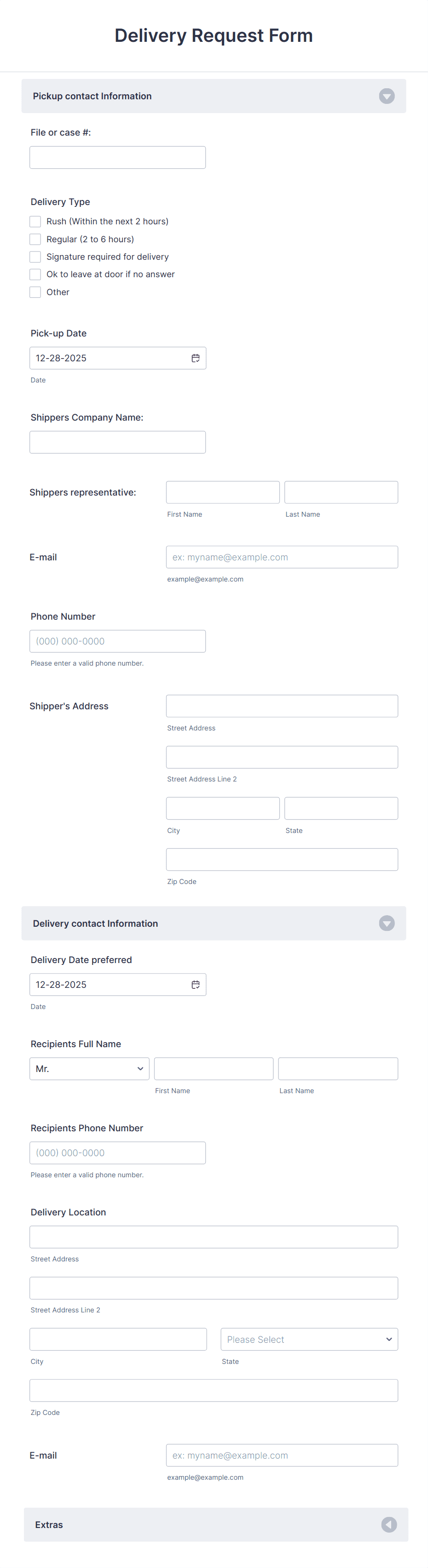Viewport: 428px width, 1568px height.
Task: Check the Rush delivery option
Action: coord(35,221)
